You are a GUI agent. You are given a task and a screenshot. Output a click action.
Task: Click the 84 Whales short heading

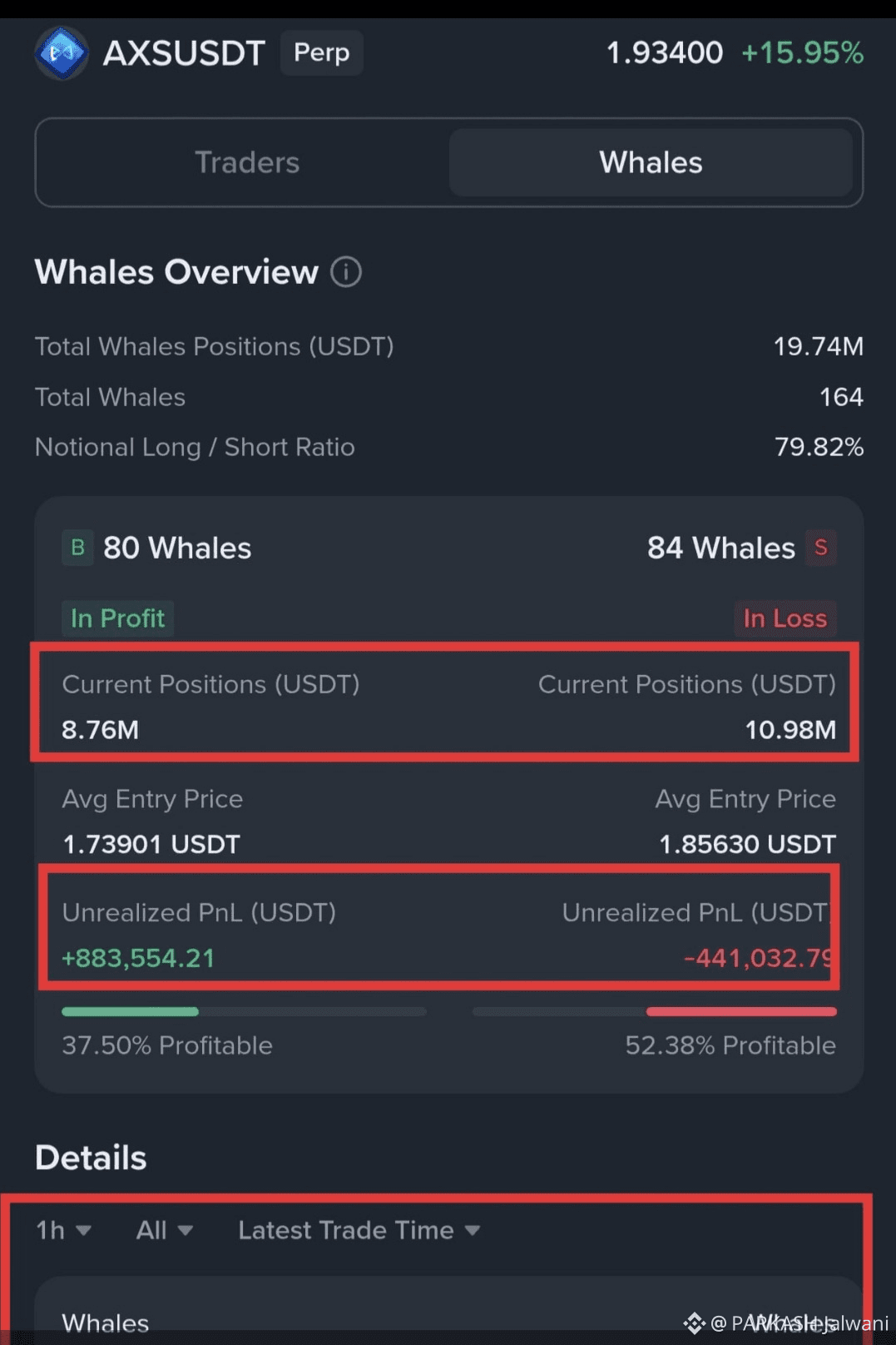click(720, 548)
